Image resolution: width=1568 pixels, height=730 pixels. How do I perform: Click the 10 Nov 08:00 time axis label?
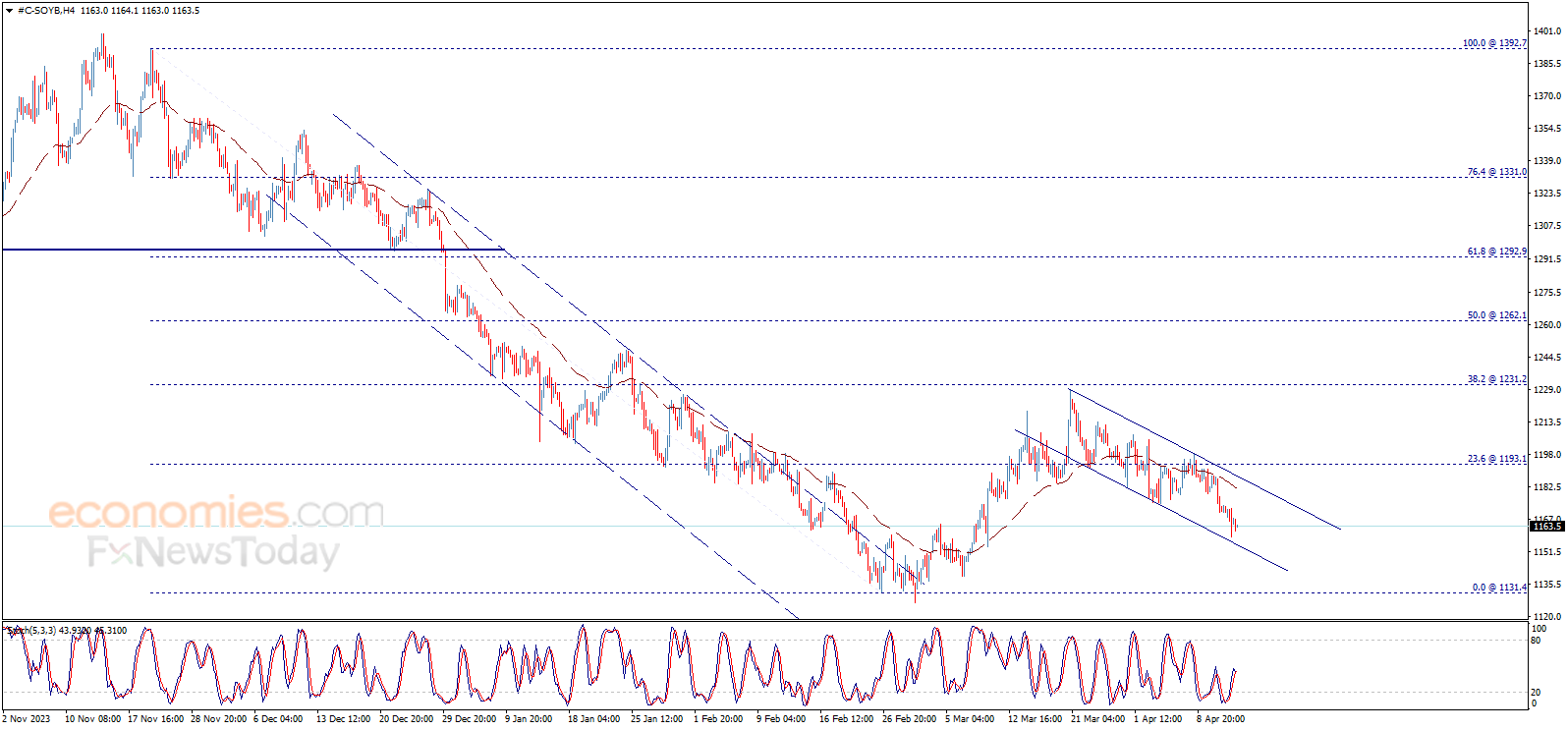click(x=93, y=719)
